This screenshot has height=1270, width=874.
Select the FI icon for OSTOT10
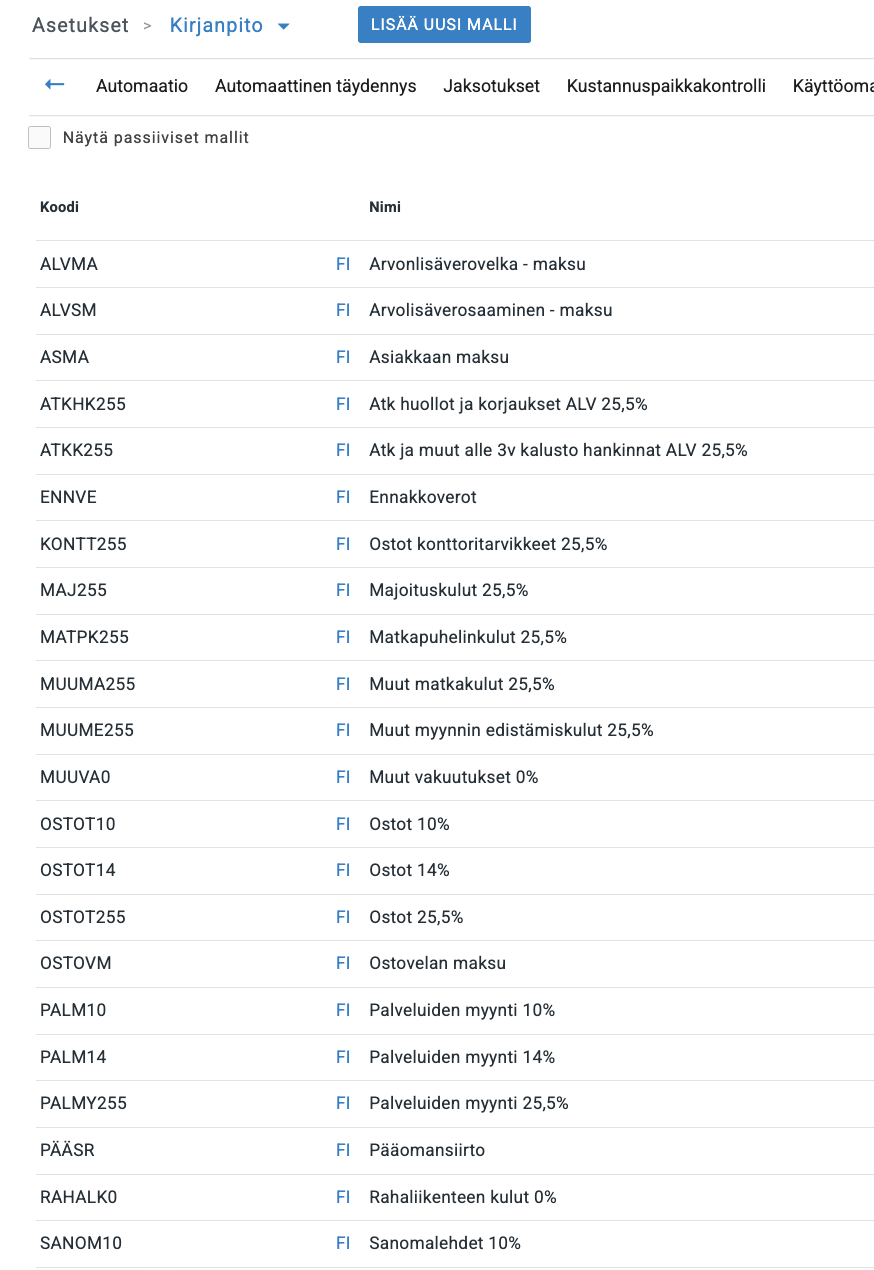[343, 823]
